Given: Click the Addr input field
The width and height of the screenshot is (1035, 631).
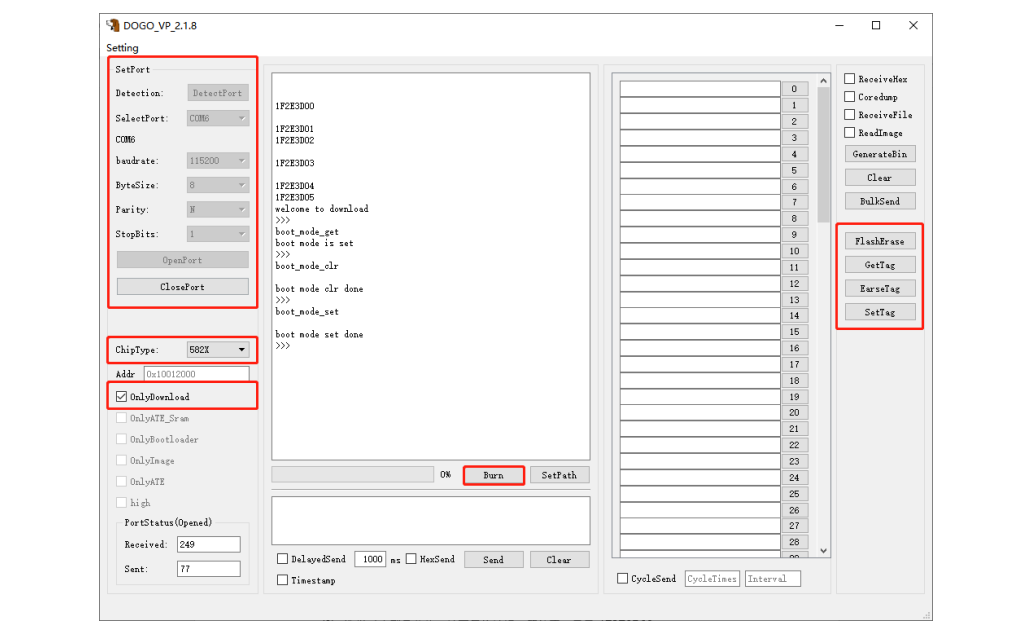Looking at the screenshot, I should tap(196, 374).
